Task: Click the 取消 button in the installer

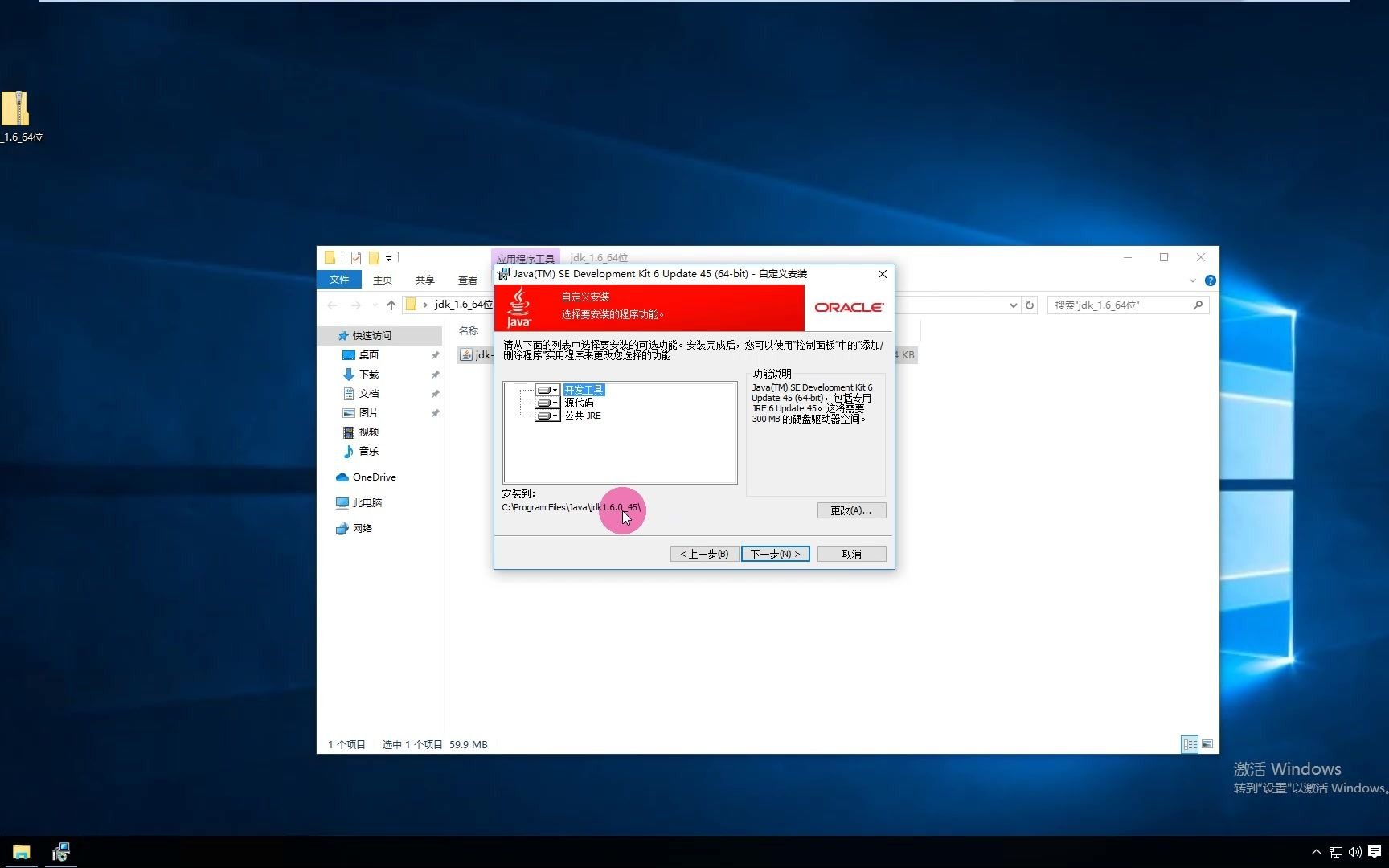Action: coord(851,554)
